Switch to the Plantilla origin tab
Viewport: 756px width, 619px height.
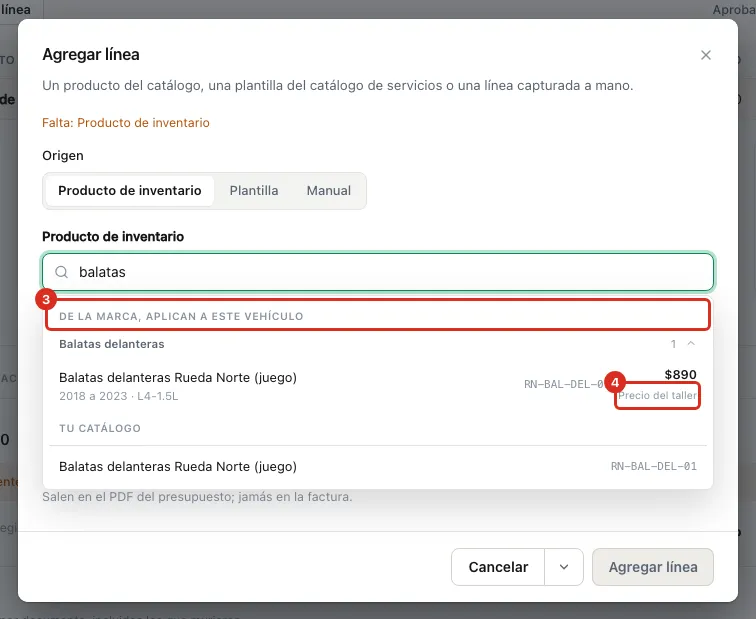coord(254,190)
